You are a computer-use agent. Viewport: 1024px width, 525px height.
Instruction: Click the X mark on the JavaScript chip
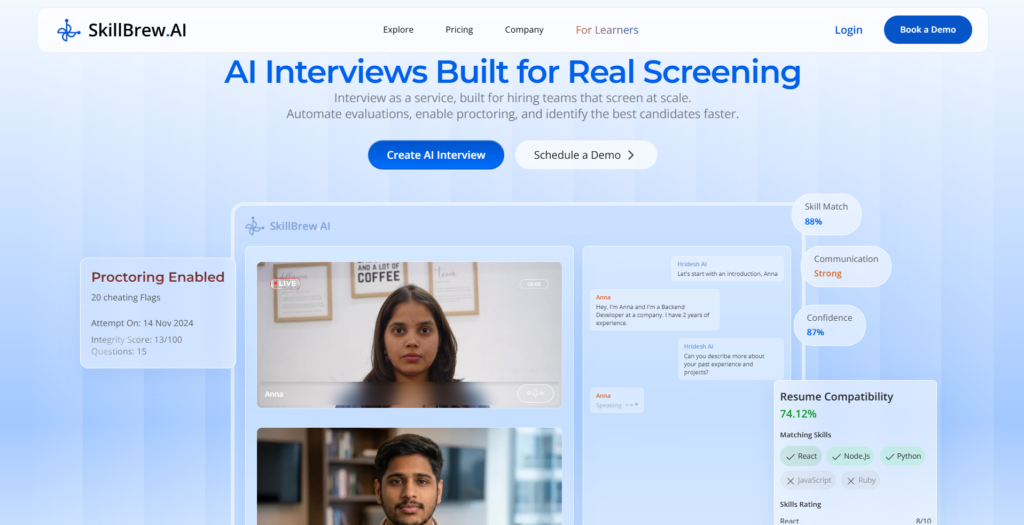(790, 481)
